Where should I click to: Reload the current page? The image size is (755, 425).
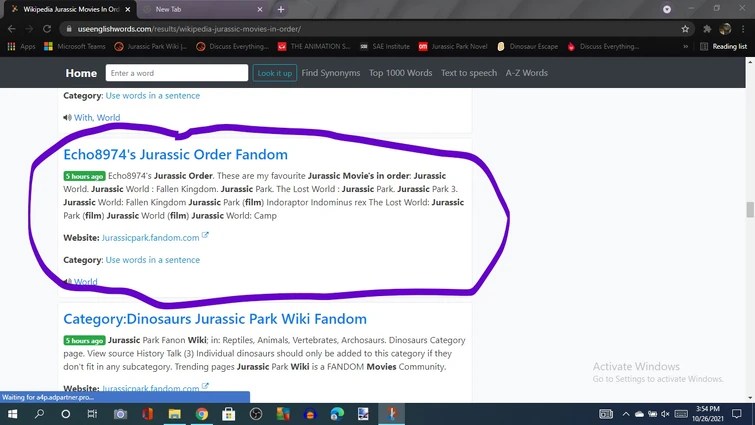coord(47,29)
